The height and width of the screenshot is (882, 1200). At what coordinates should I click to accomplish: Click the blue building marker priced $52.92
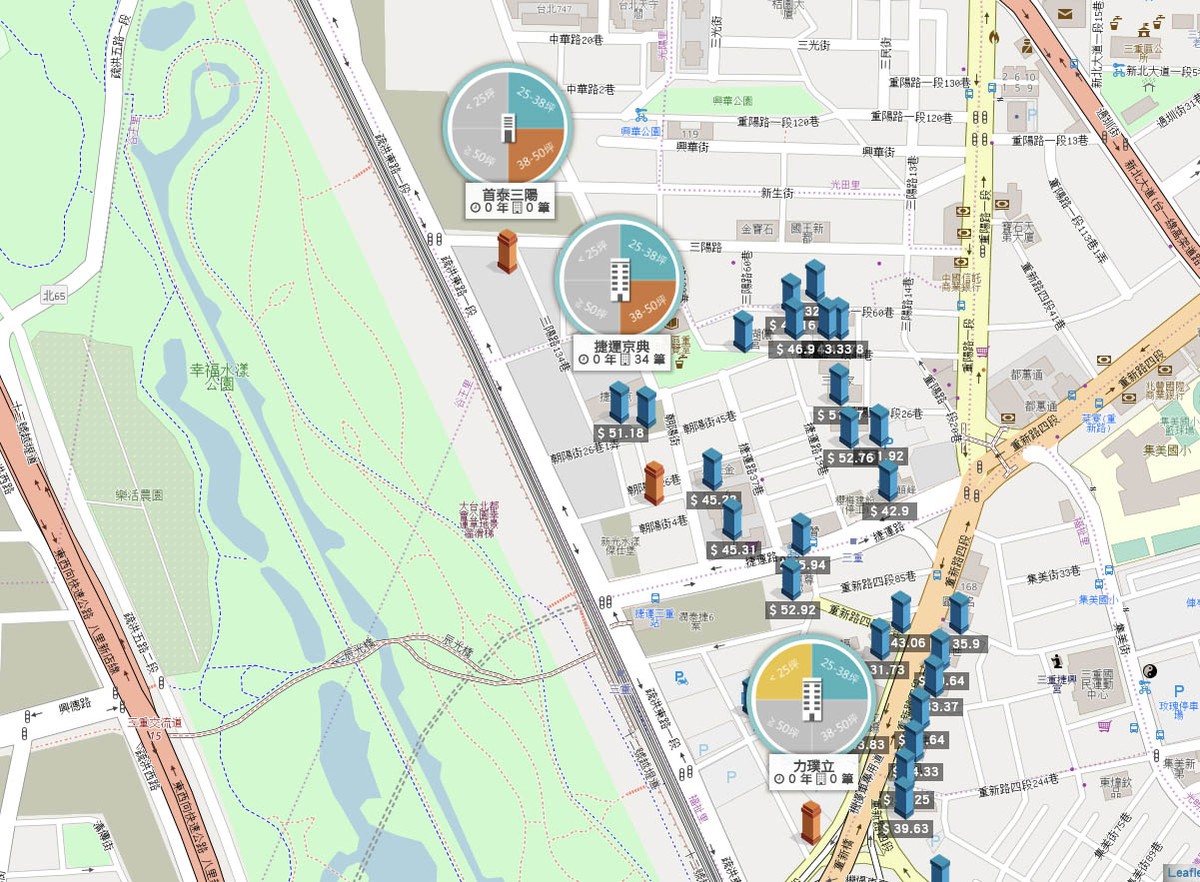point(791,580)
